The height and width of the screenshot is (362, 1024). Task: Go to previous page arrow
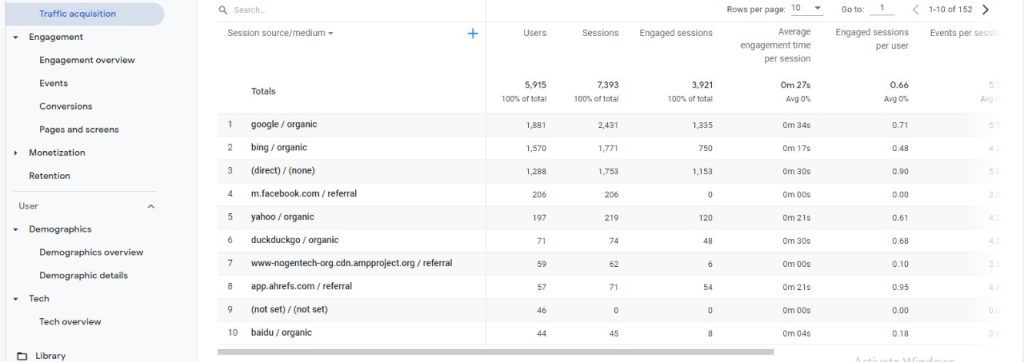[x=916, y=9]
